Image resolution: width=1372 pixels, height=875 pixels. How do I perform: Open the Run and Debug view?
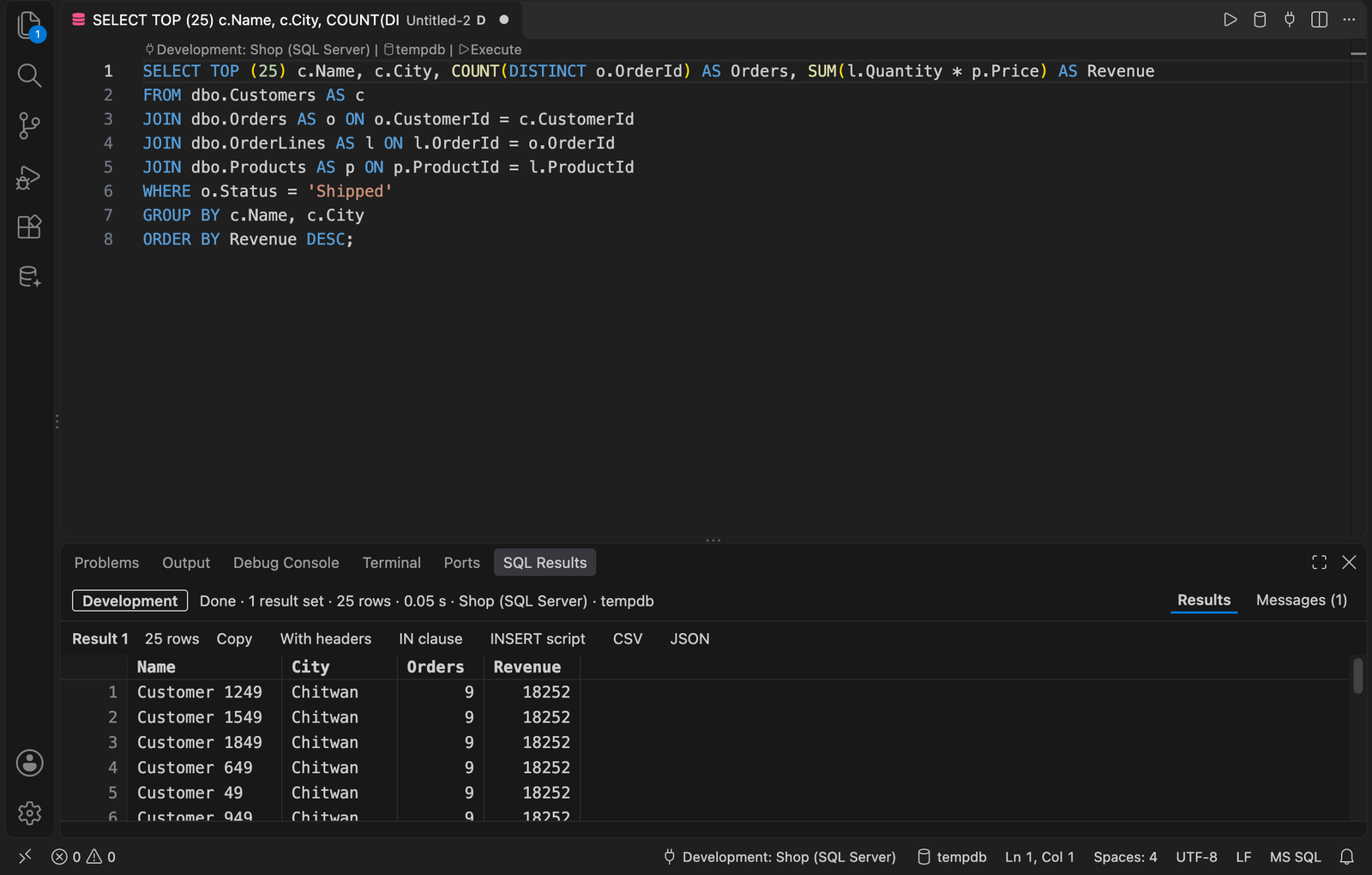pyautogui.click(x=29, y=177)
